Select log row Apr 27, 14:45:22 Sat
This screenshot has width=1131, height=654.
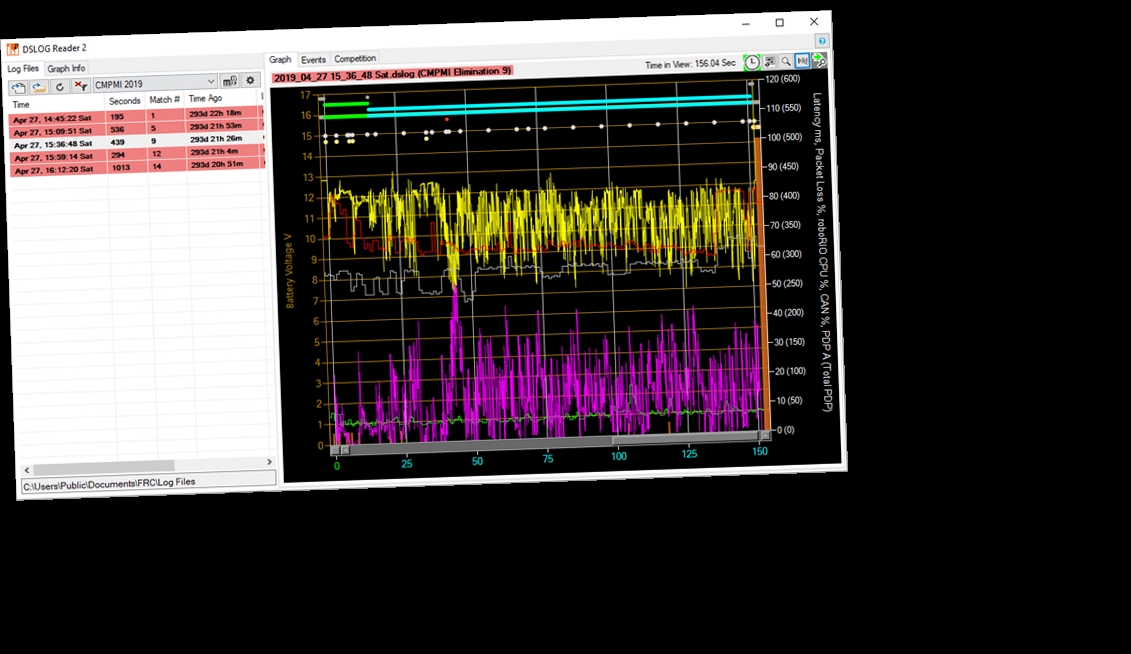point(136,115)
